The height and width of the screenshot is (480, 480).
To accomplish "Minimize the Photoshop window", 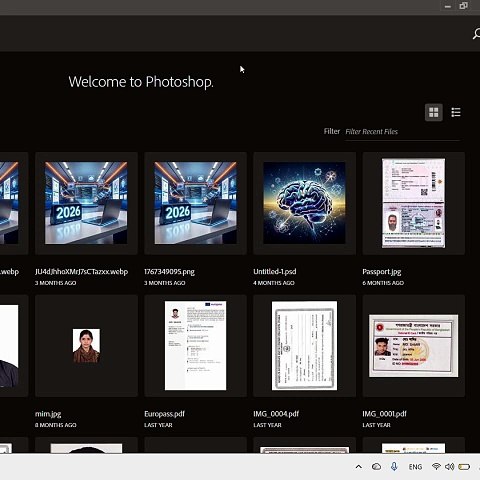I will point(448,6).
